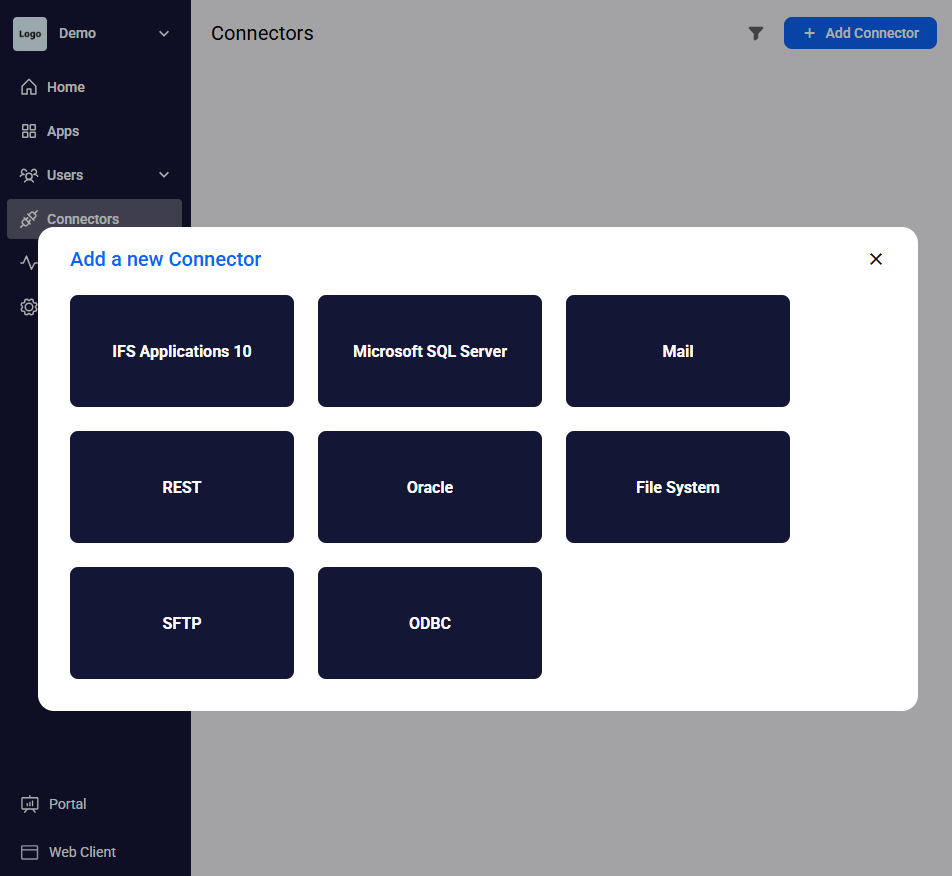Click the Connectors plug icon

click(x=29, y=218)
